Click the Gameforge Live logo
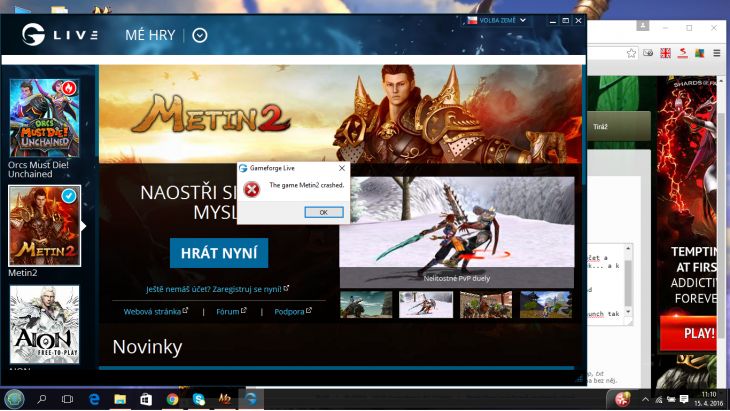 click(x=60, y=35)
